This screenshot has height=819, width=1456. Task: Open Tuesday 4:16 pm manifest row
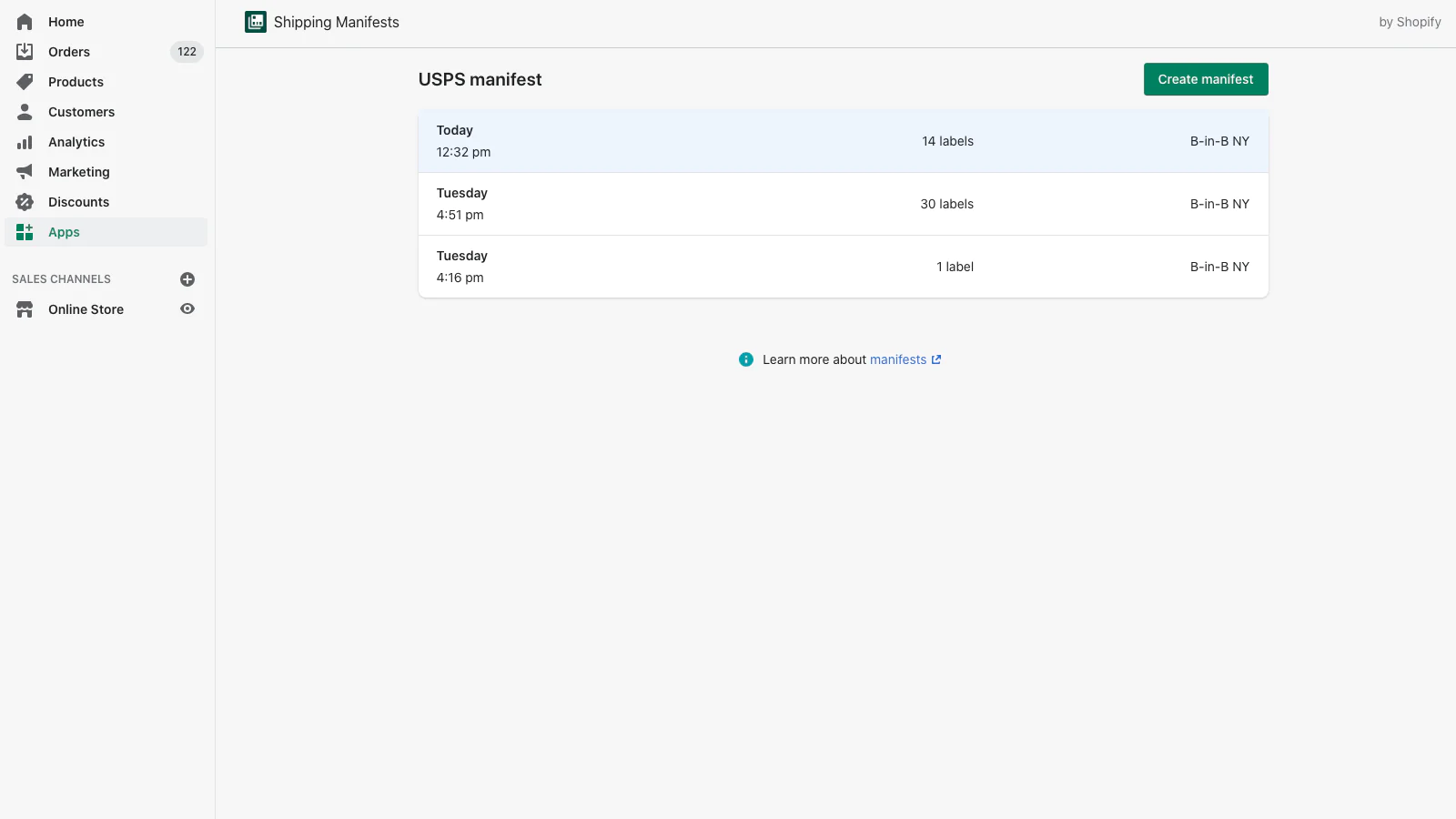[844, 267]
